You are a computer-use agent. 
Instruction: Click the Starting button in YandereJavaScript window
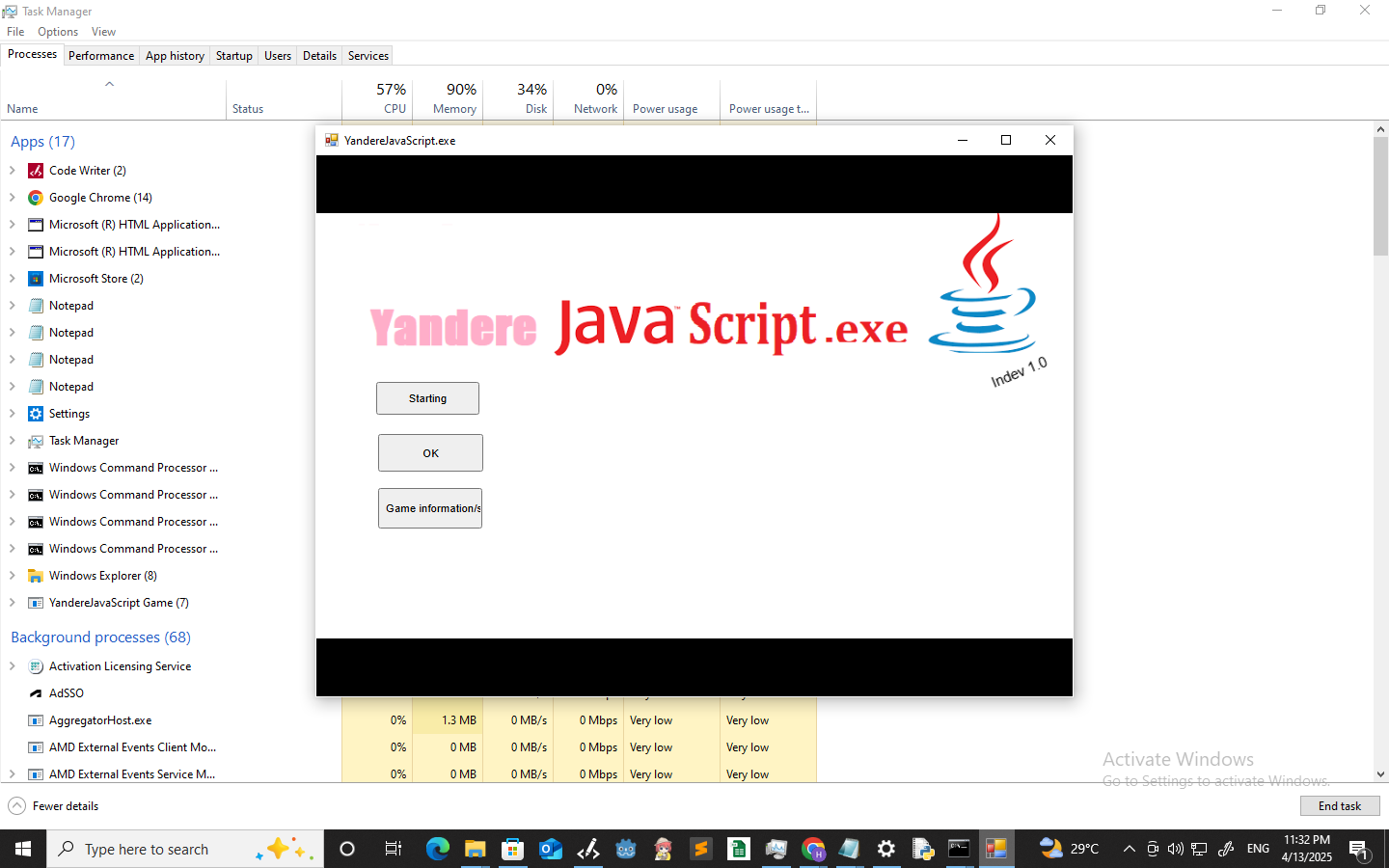(427, 398)
